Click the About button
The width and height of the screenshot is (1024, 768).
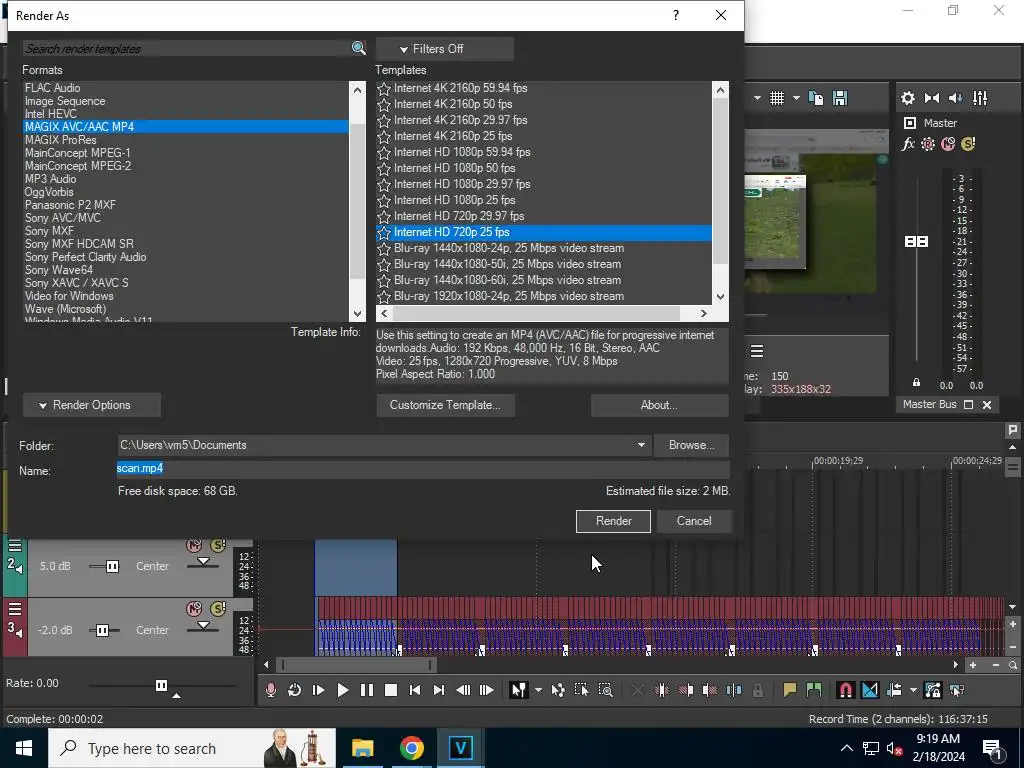[660, 405]
